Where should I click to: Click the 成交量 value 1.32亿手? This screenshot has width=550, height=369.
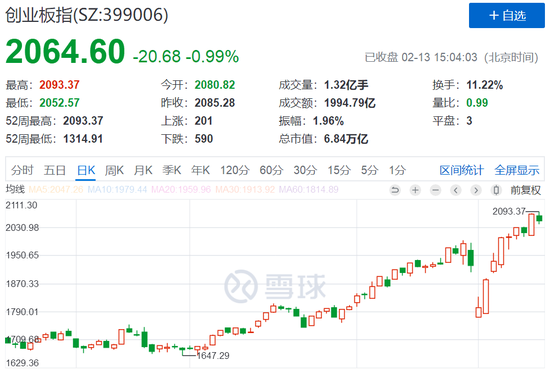click(x=346, y=85)
